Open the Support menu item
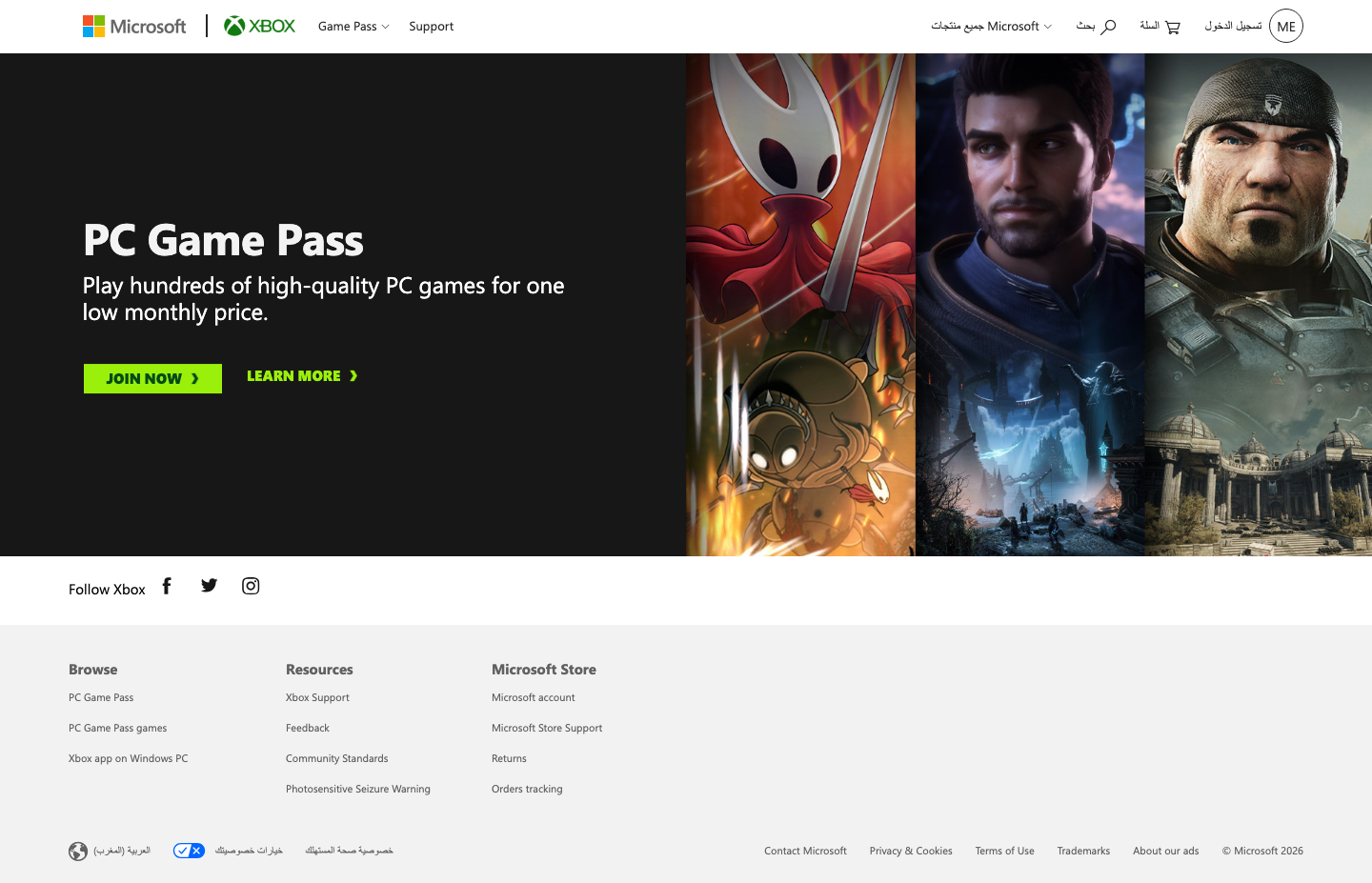This screenshot has height=883, width=1372. (432, 27)
